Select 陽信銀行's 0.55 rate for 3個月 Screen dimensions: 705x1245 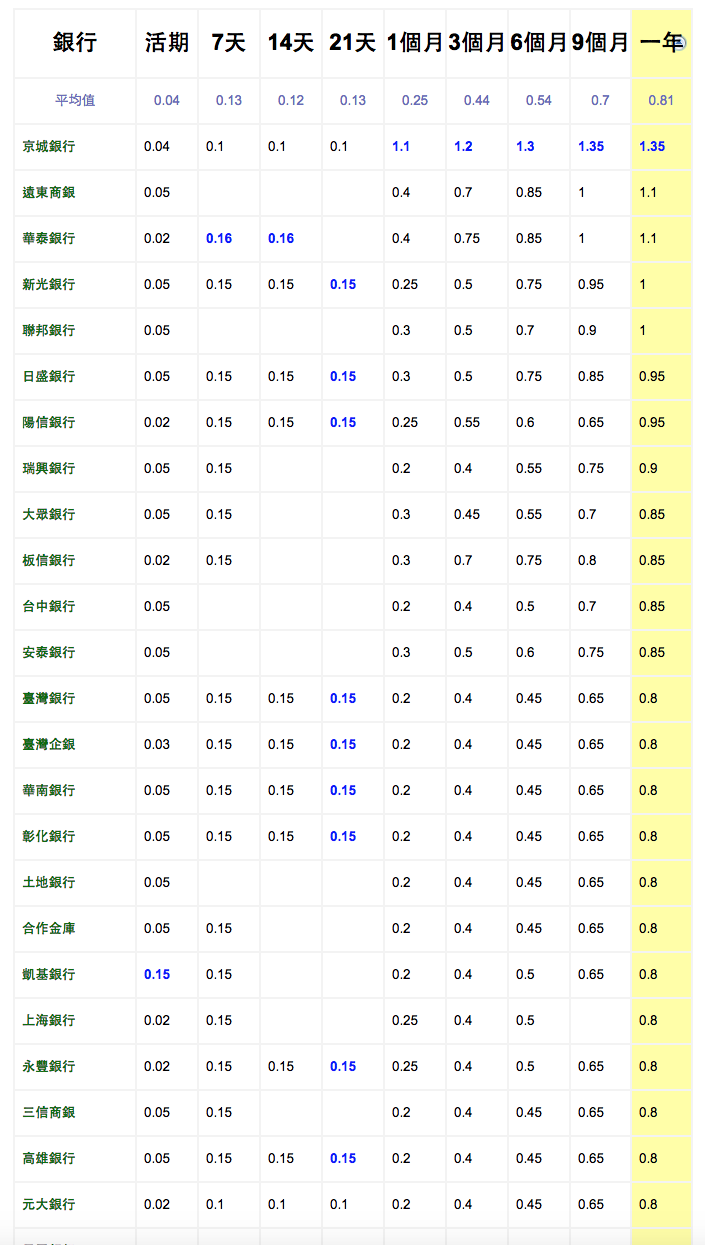pos(467,422)
